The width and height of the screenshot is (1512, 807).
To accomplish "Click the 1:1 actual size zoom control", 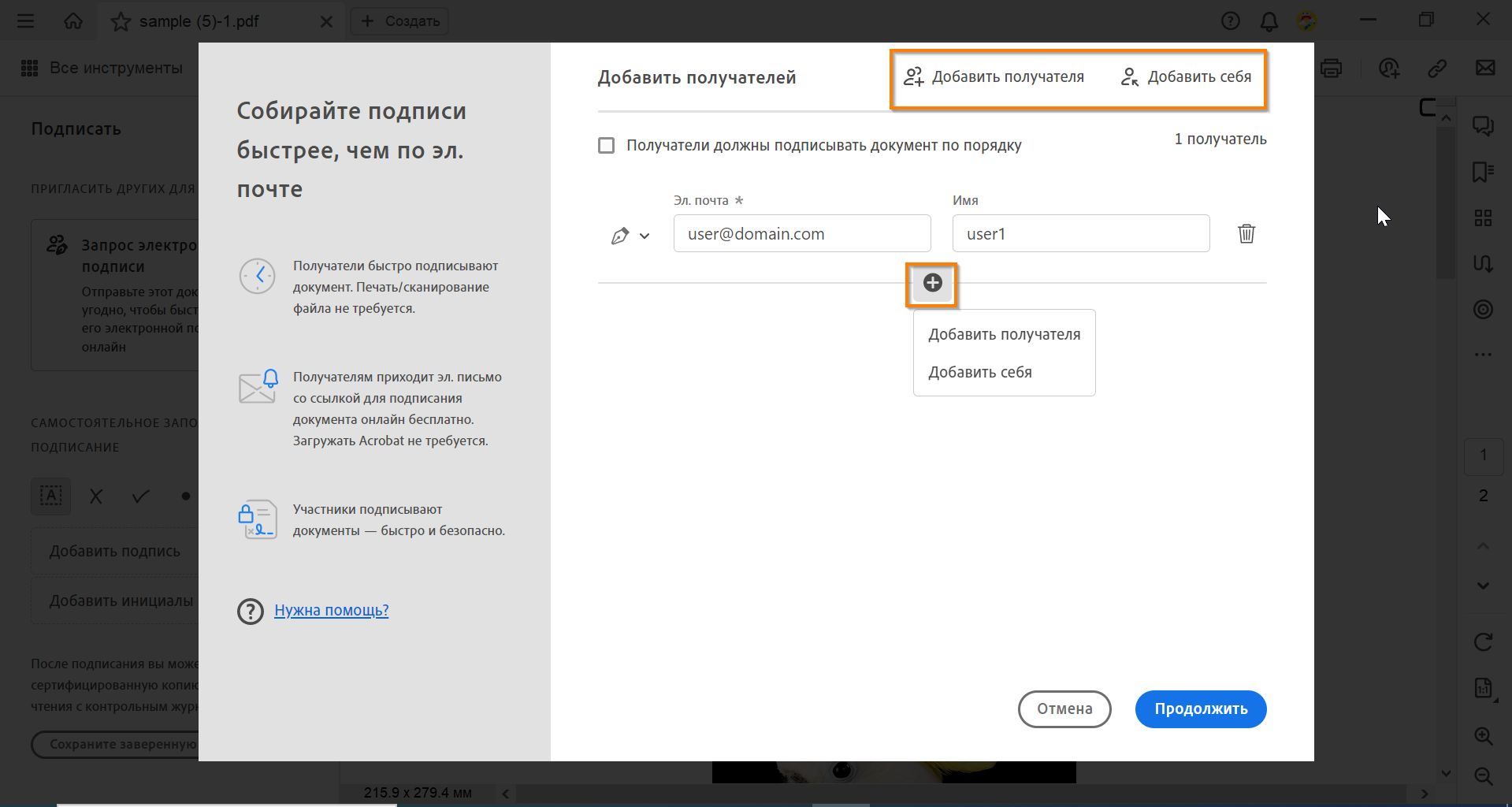I will coord(1482,687).
